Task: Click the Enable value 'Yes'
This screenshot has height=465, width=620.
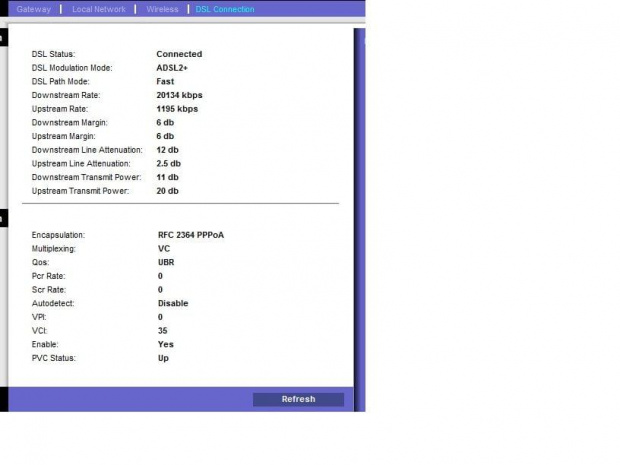Action: tap(166, 344)
